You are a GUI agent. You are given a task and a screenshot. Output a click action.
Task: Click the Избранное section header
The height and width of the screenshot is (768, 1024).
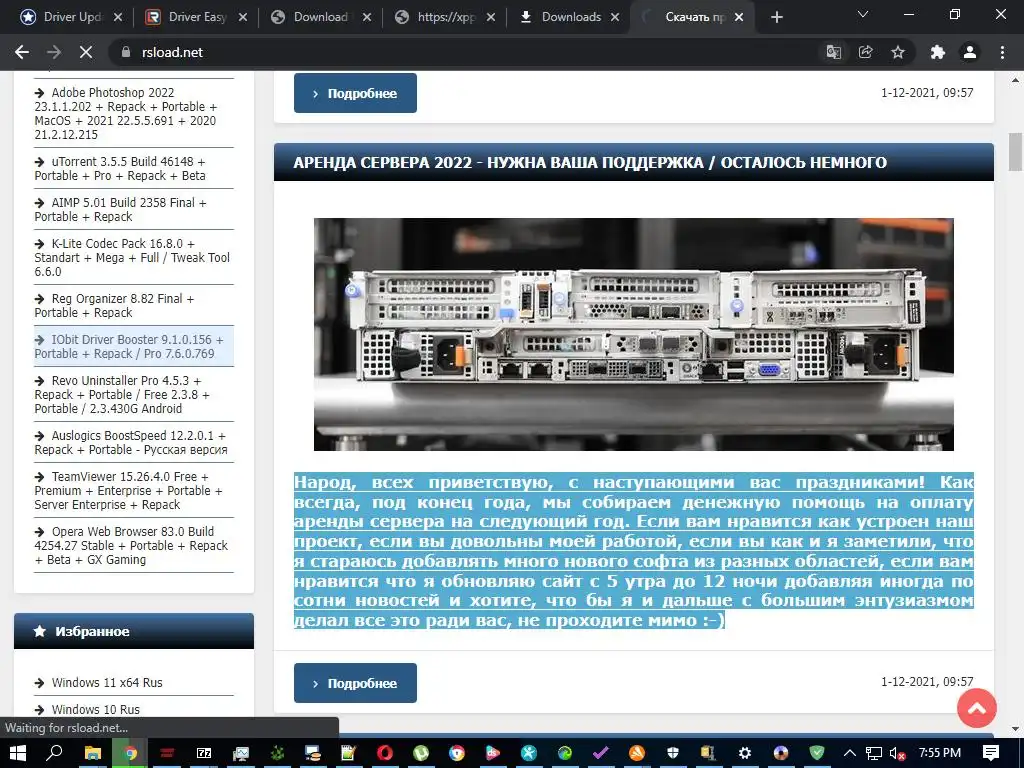click(134, 631)
